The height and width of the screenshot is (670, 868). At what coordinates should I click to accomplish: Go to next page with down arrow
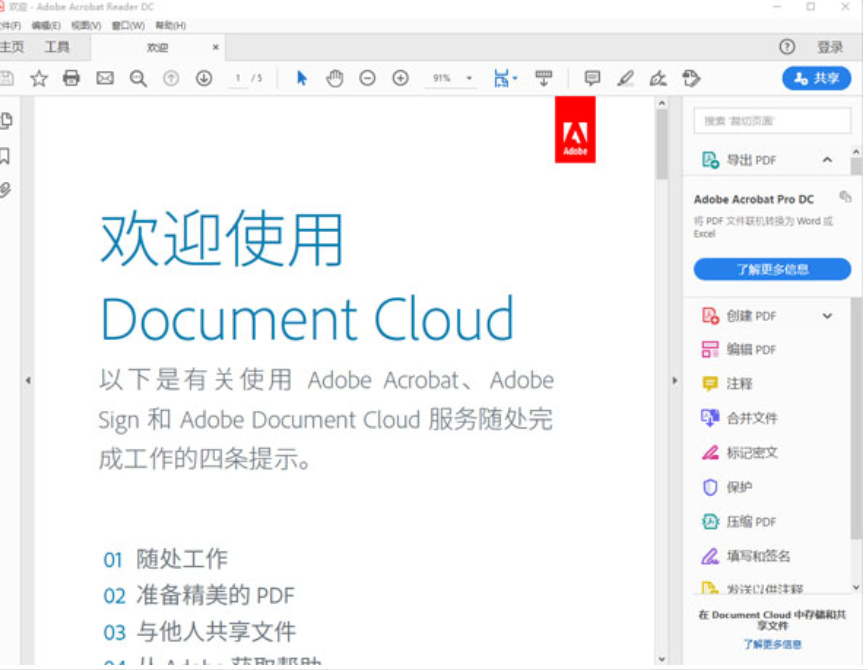204,78
